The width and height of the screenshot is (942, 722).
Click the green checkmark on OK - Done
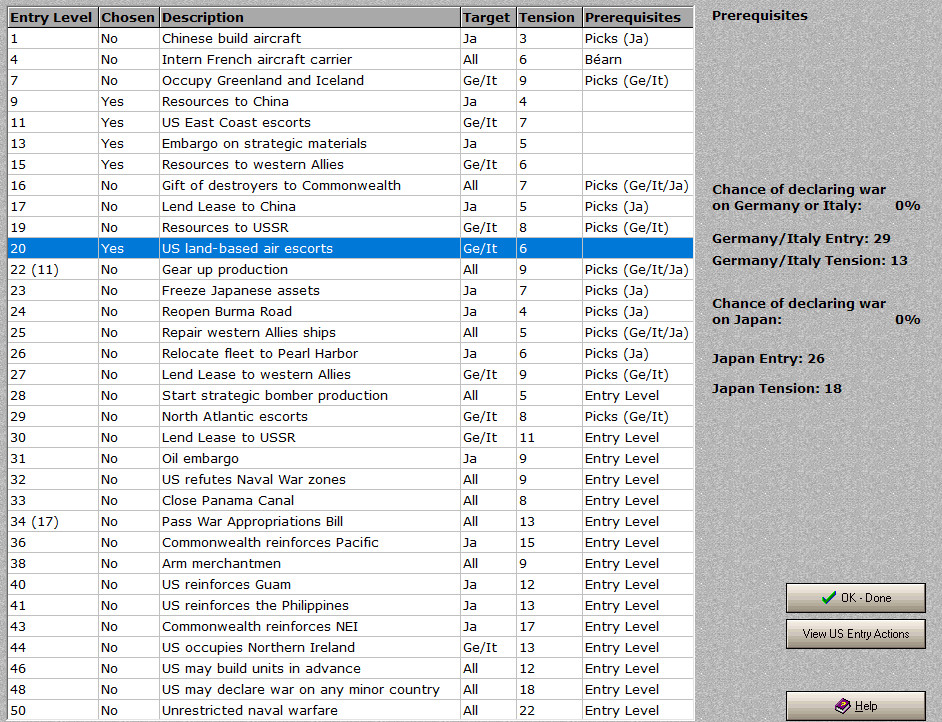828,598
